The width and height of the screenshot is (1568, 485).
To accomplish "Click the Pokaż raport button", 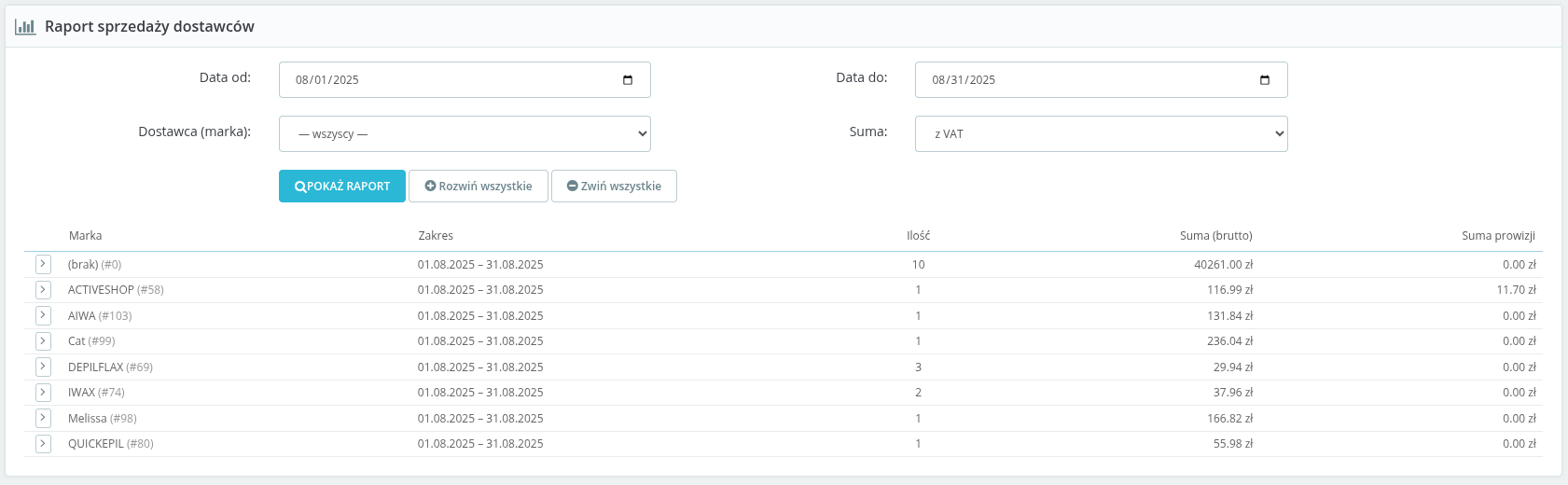I will (x=342, y=187).
